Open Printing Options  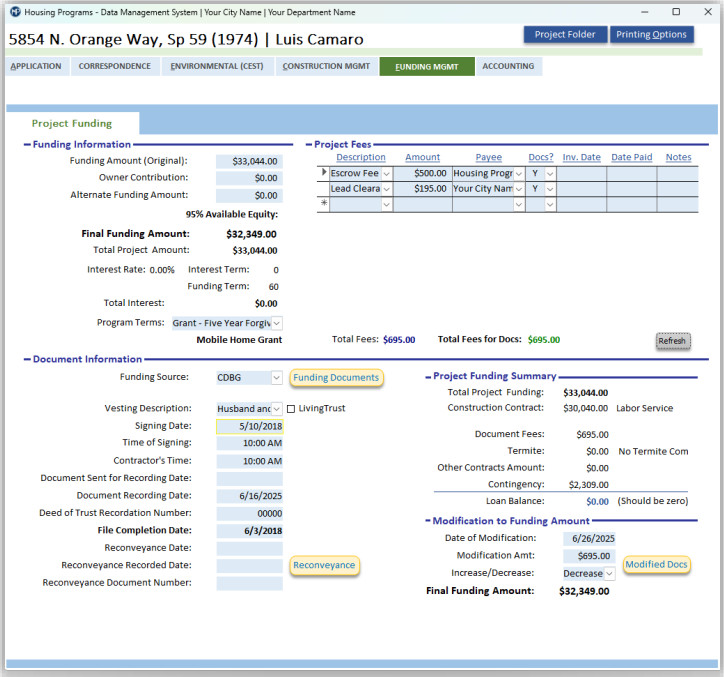[x=652, y=35]
